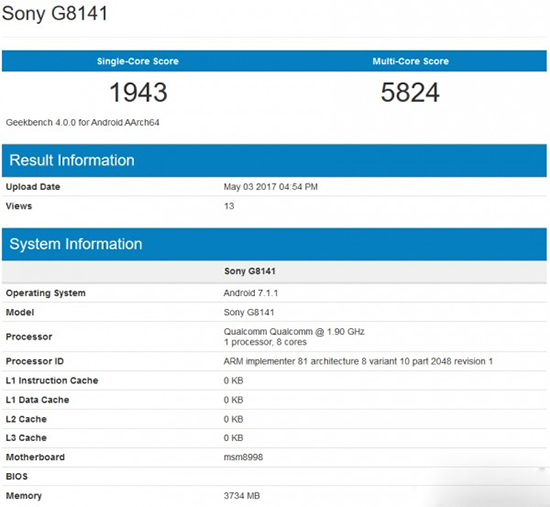Image resolution: width=550 pixels, height=507 pixels.
Task: Click the Views label
Action: point(19,206)
